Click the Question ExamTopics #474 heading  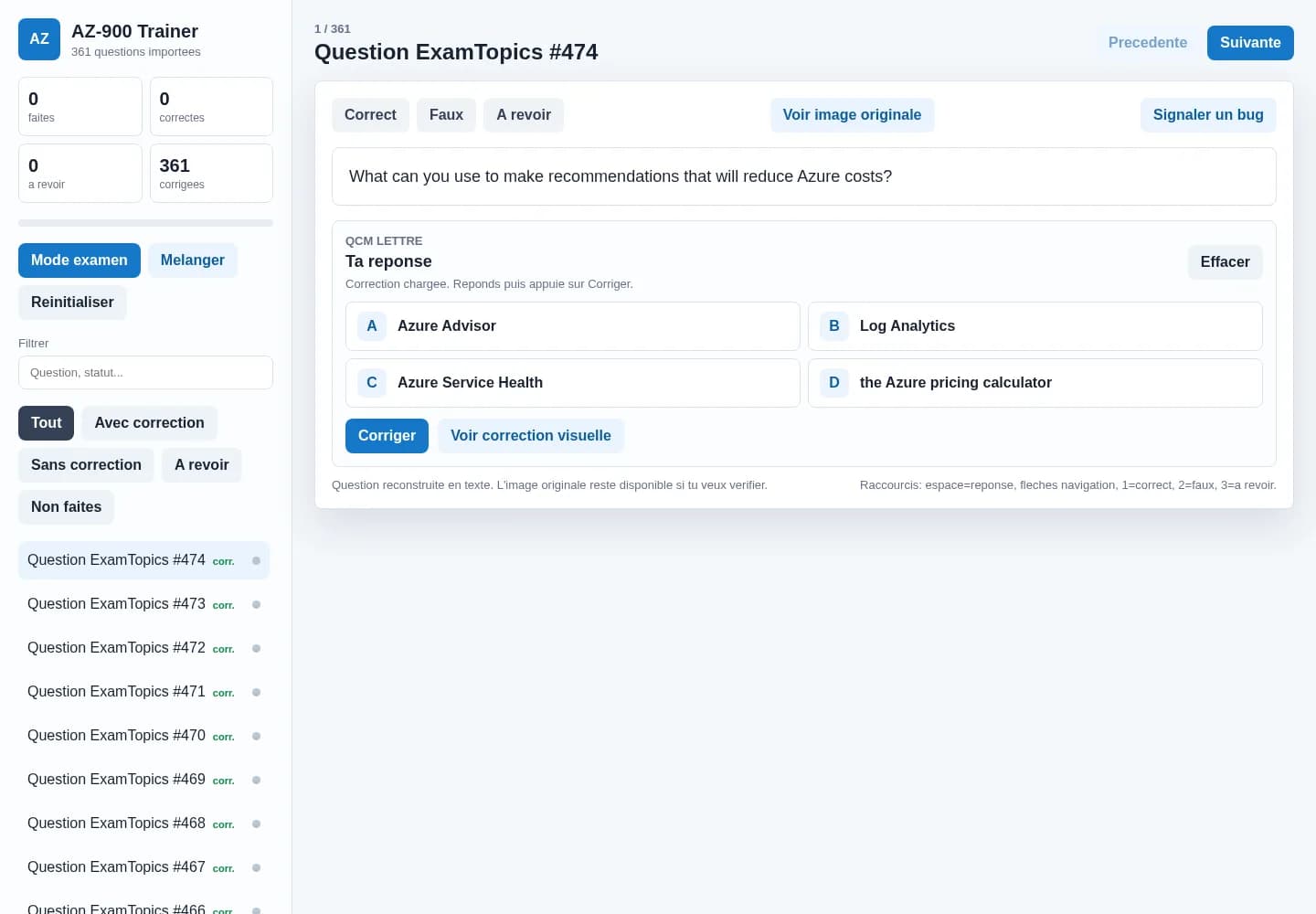click(456, 52)
